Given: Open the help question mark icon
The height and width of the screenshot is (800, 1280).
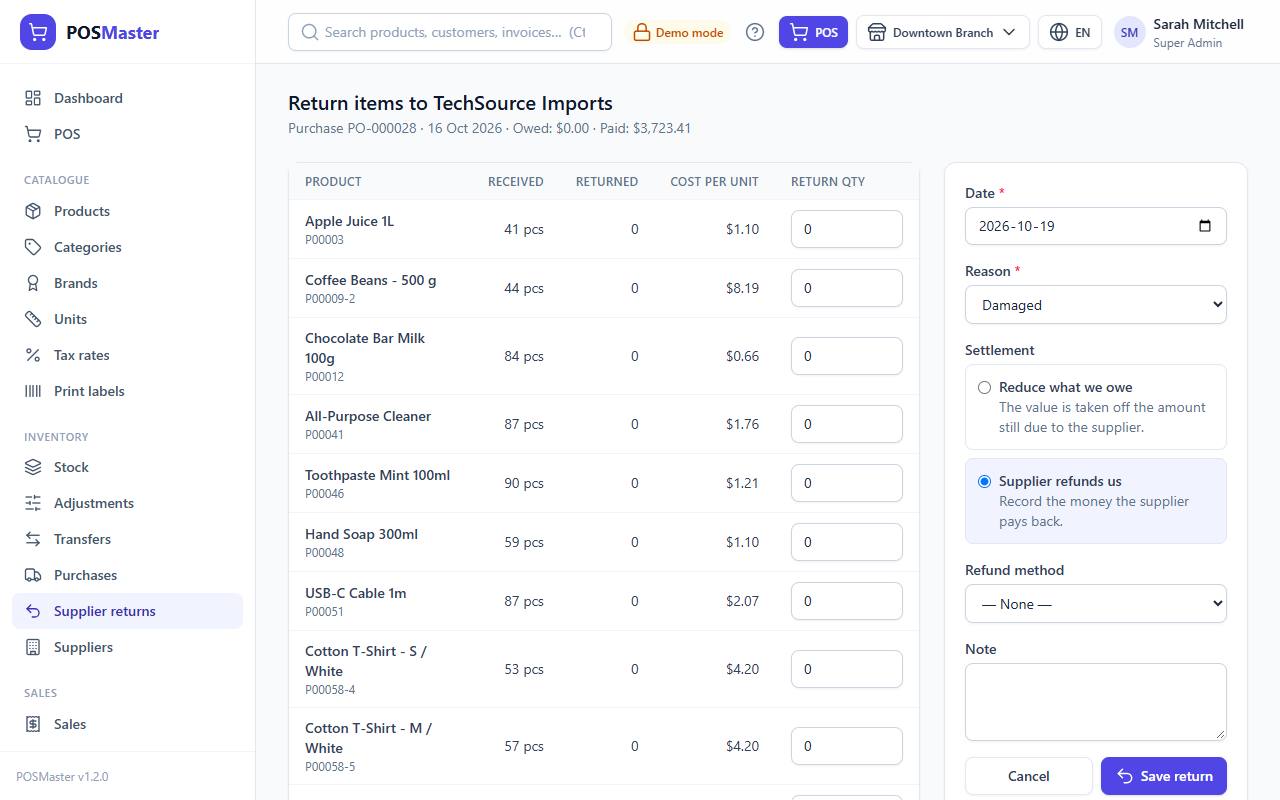Looking at the screenshot, I should coord(755,32).
